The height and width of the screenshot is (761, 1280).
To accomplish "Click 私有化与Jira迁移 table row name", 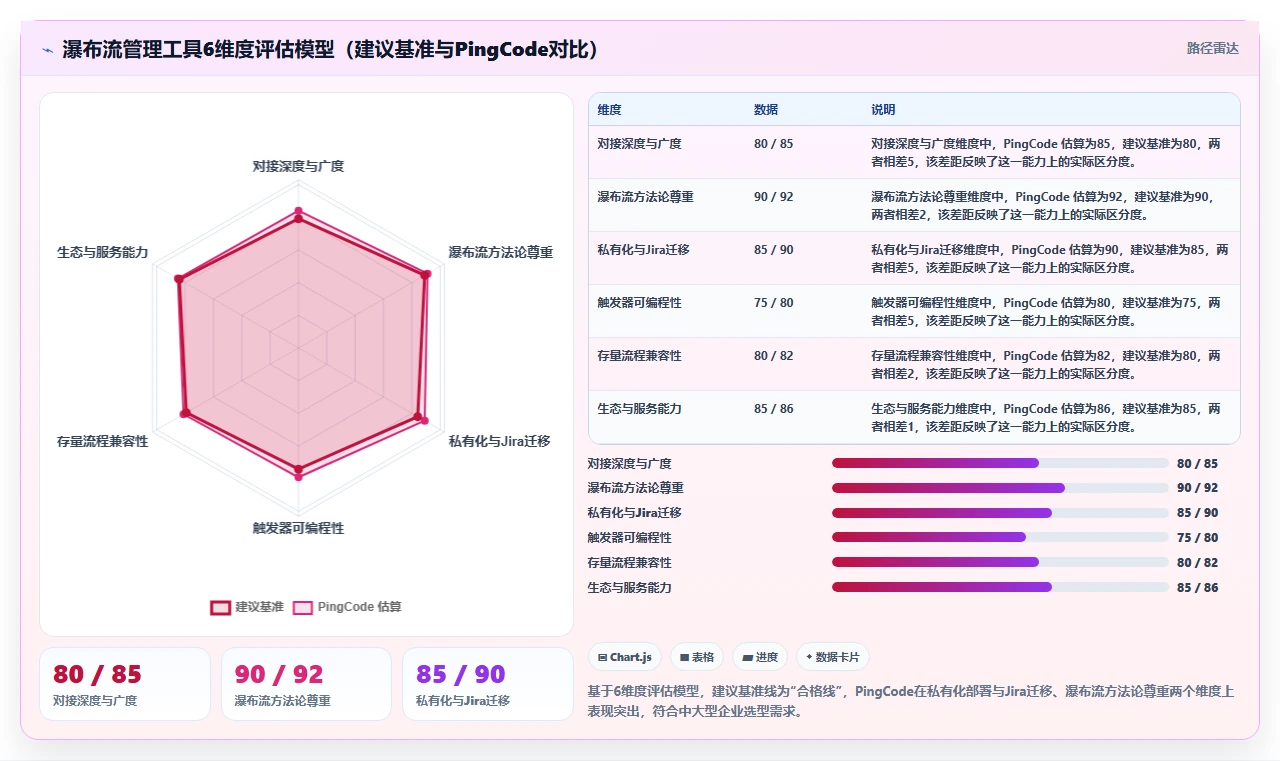I will pos(643,250).
